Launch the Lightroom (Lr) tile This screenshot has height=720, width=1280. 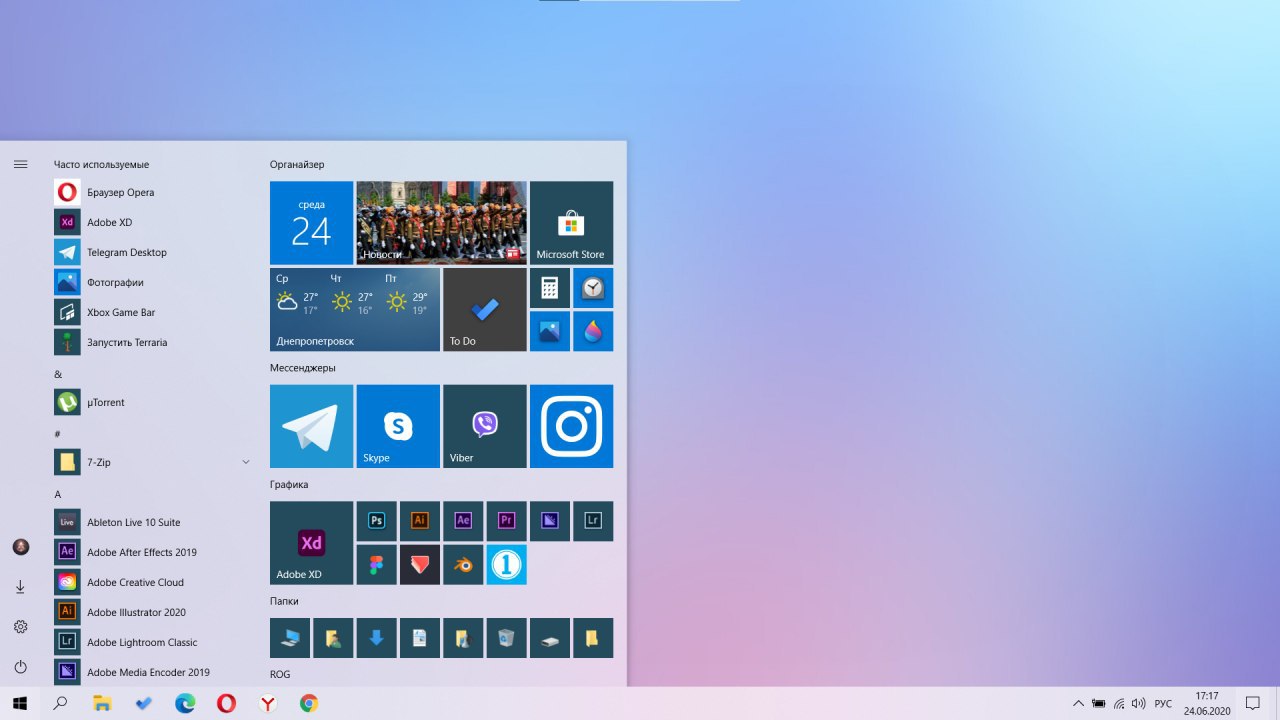pos(593,521)
